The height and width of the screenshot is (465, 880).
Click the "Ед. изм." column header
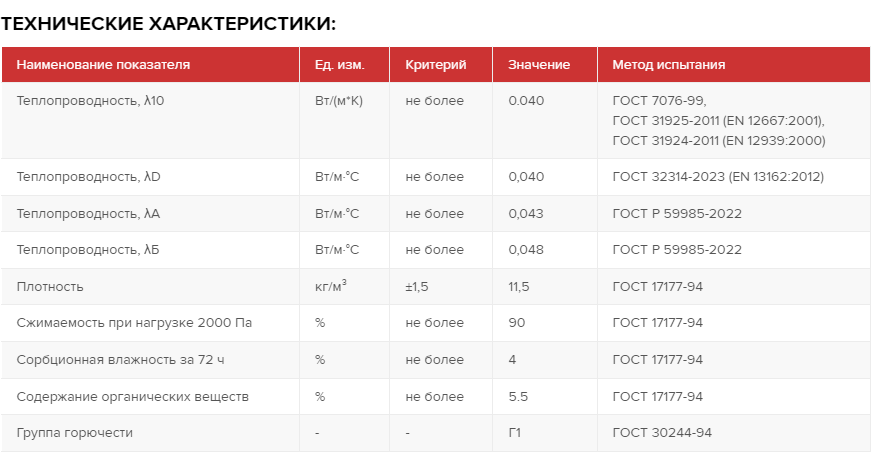click(339, 65)
